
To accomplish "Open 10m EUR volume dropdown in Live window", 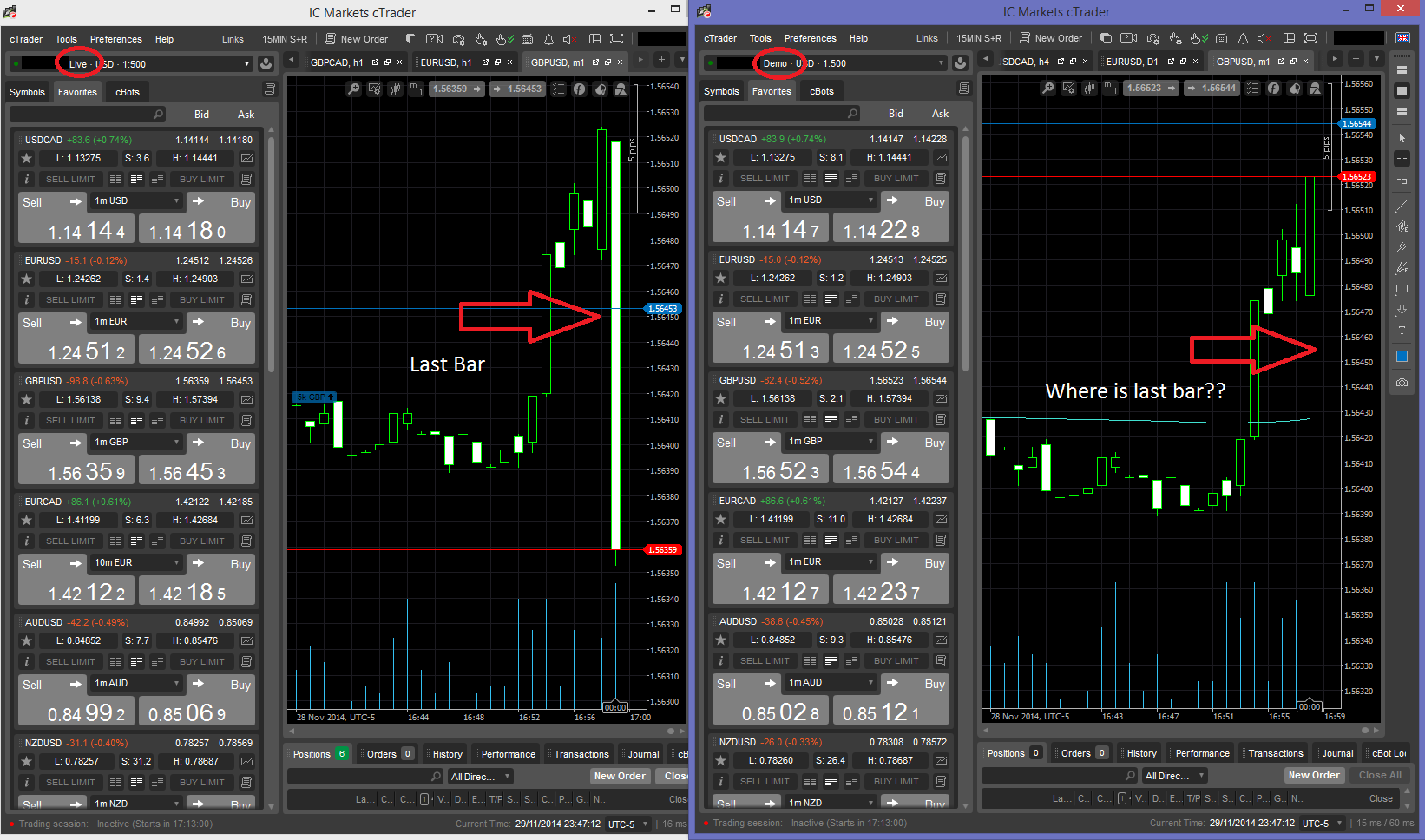I will tap(136, 562).
